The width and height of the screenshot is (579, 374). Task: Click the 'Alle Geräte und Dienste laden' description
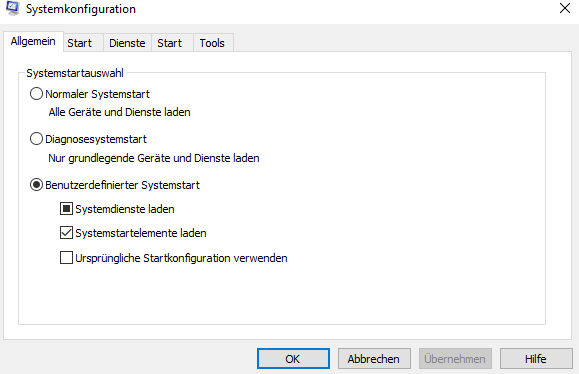119,112
